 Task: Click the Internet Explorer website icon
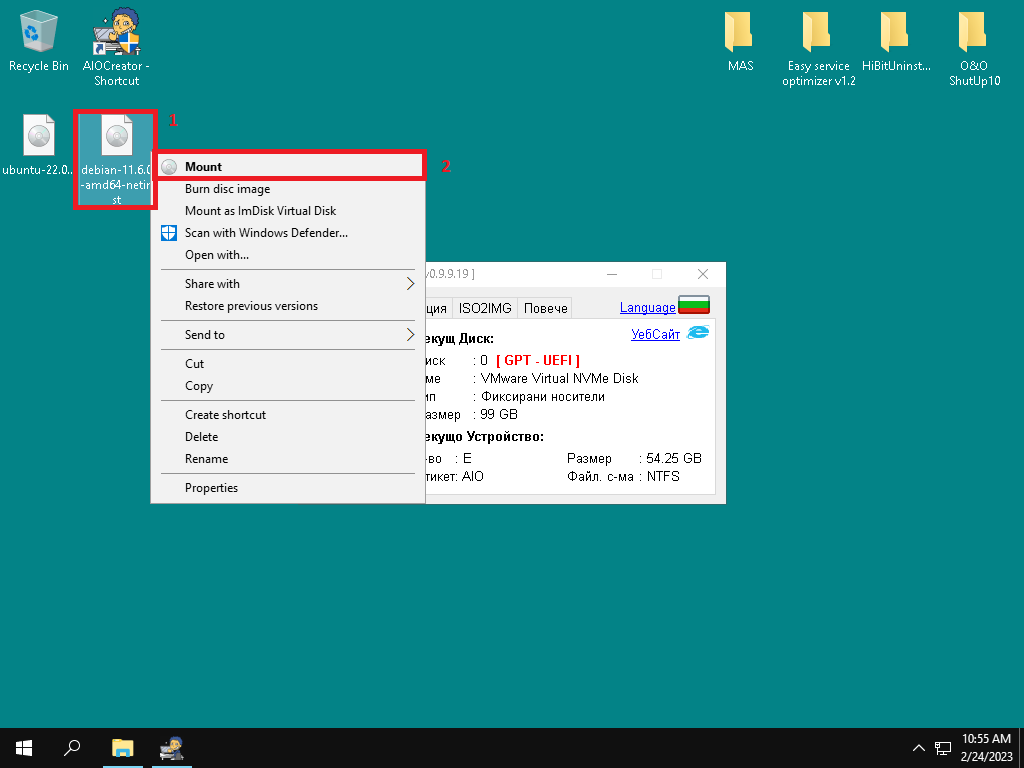pyautogui.click(x=698, y=333)
